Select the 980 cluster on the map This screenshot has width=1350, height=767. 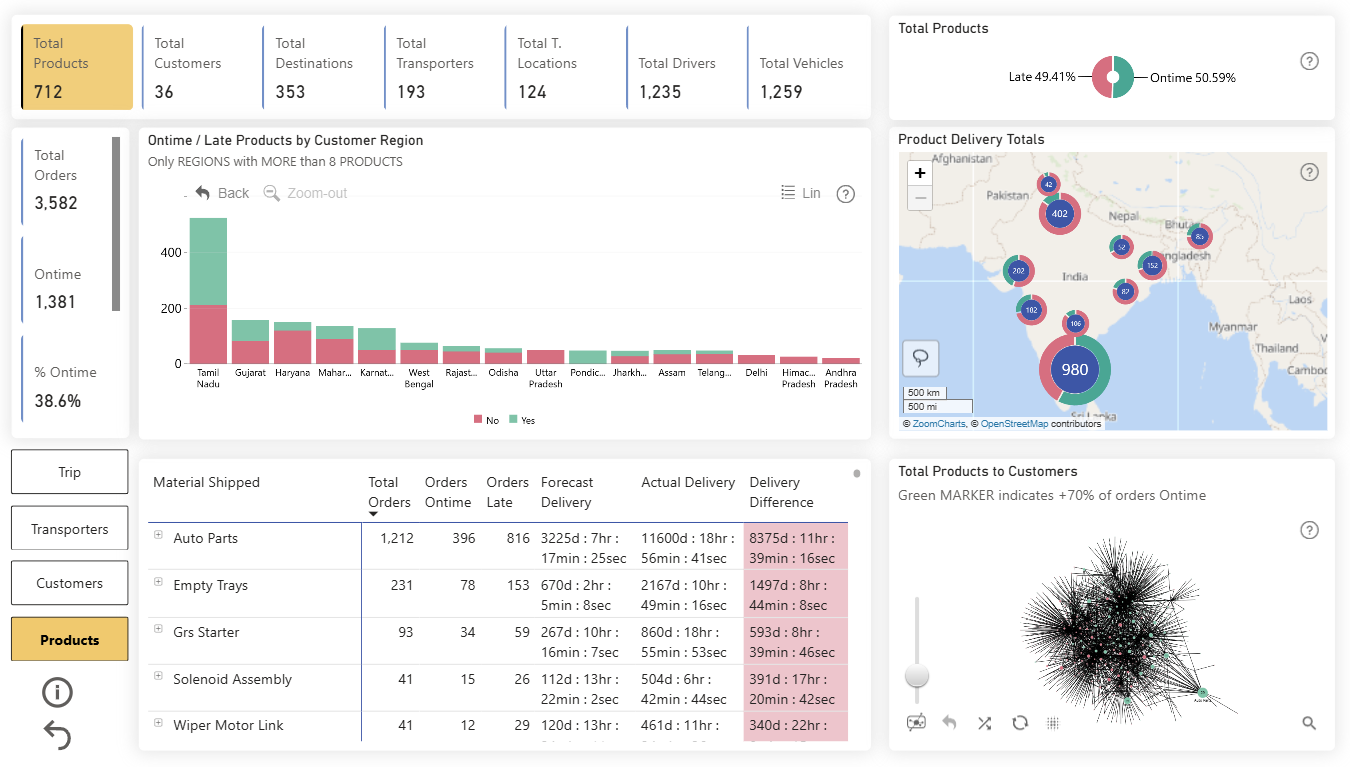[x=1075, y=369]
